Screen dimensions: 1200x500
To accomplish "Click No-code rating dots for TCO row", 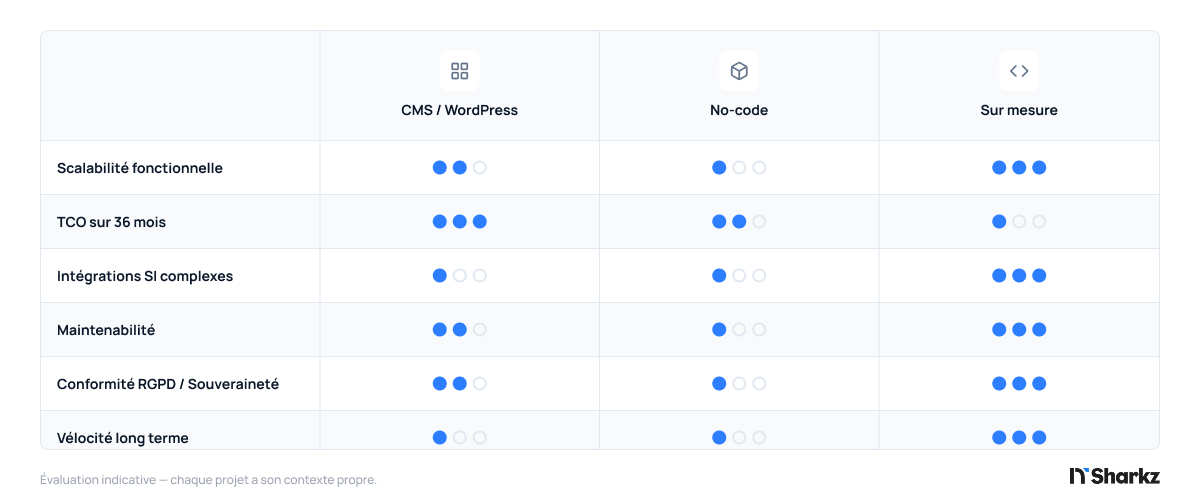I will (739, 222).
